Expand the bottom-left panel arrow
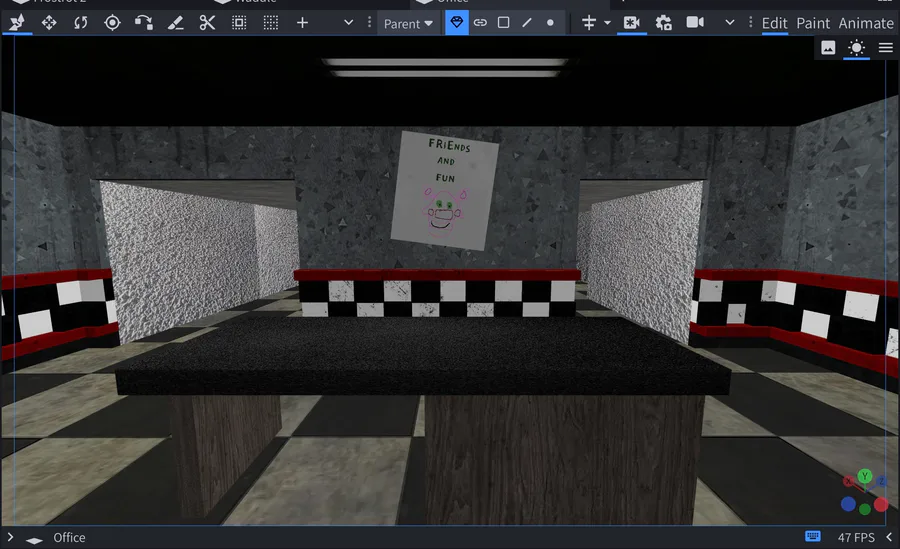The image size is (900, 549). tap(10, 537)
